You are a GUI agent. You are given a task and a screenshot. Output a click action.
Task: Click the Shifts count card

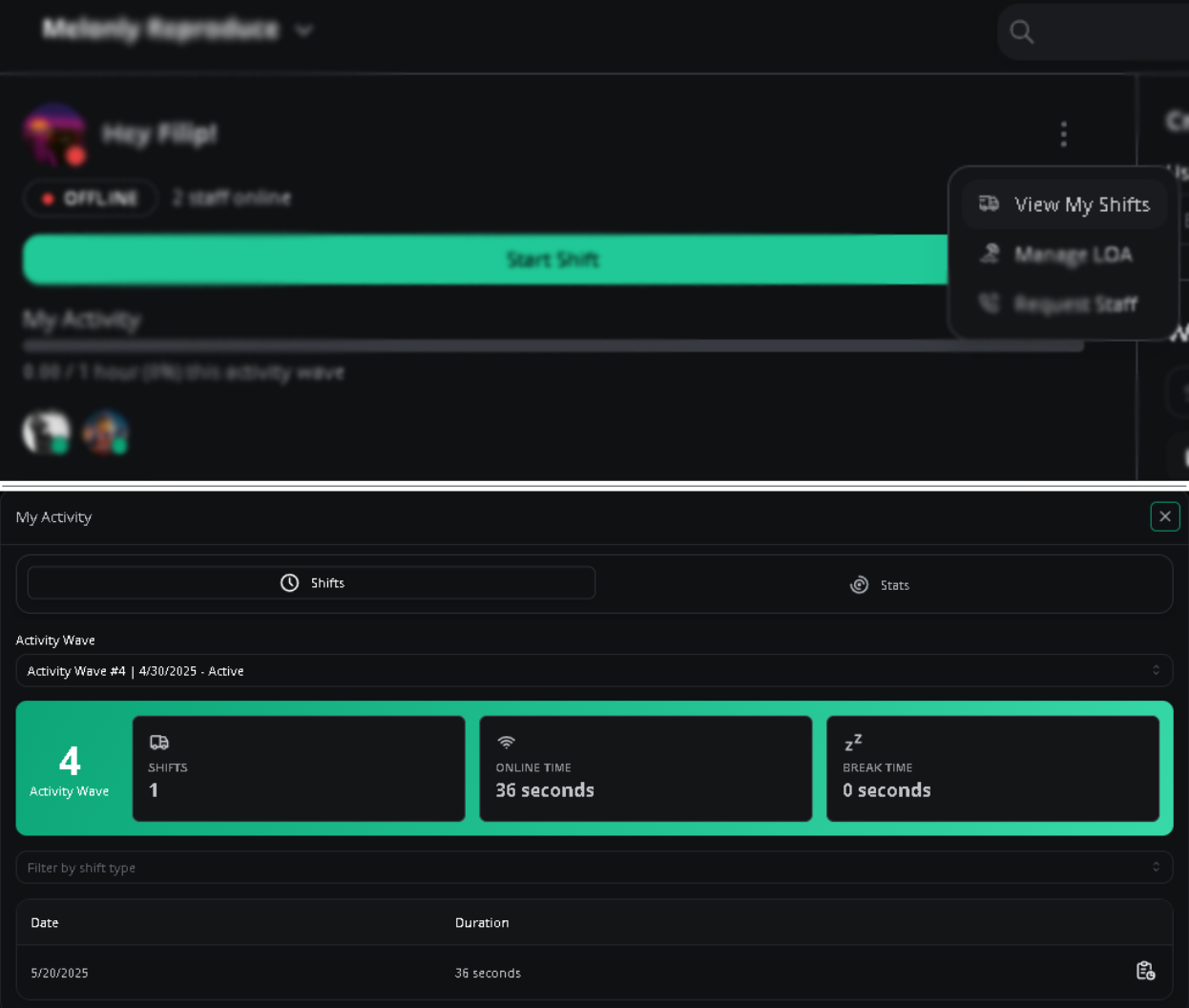point(299,768)
